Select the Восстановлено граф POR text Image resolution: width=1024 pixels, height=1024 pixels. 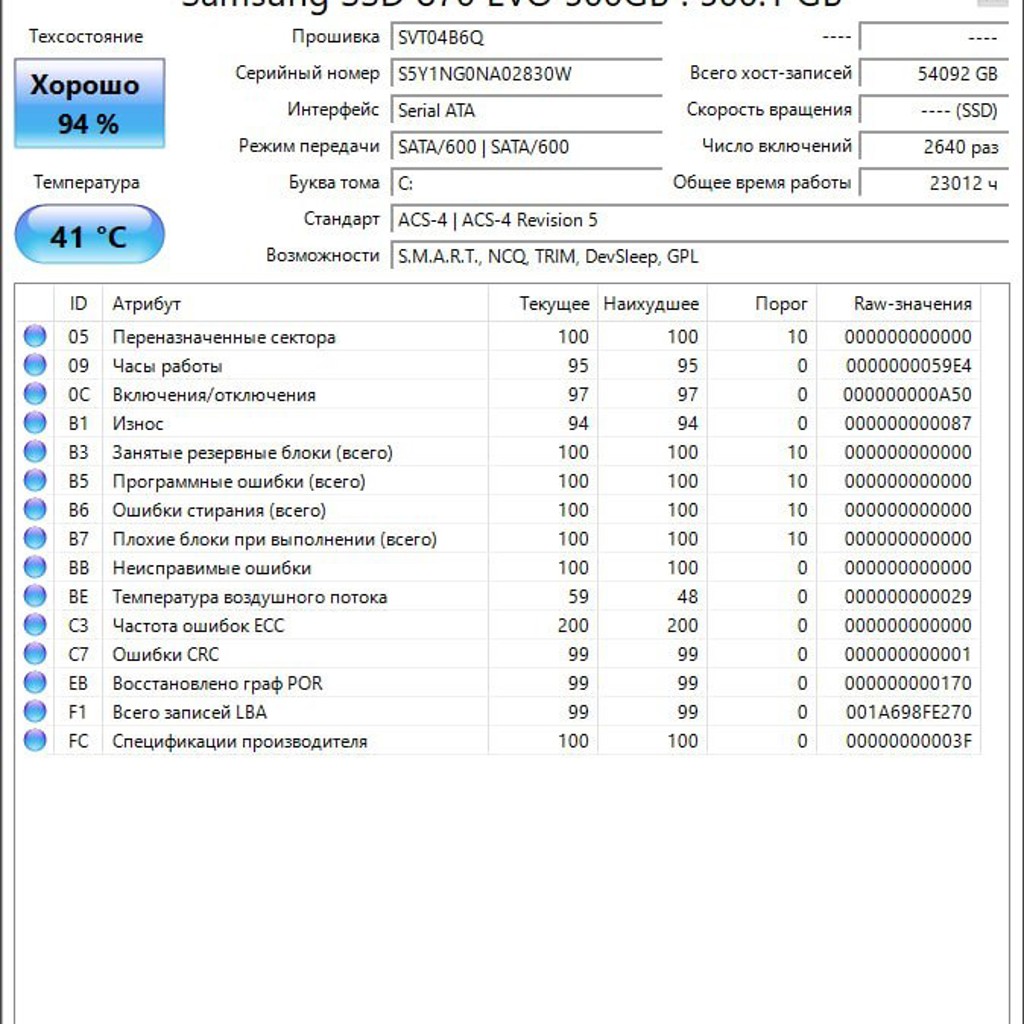217,684
